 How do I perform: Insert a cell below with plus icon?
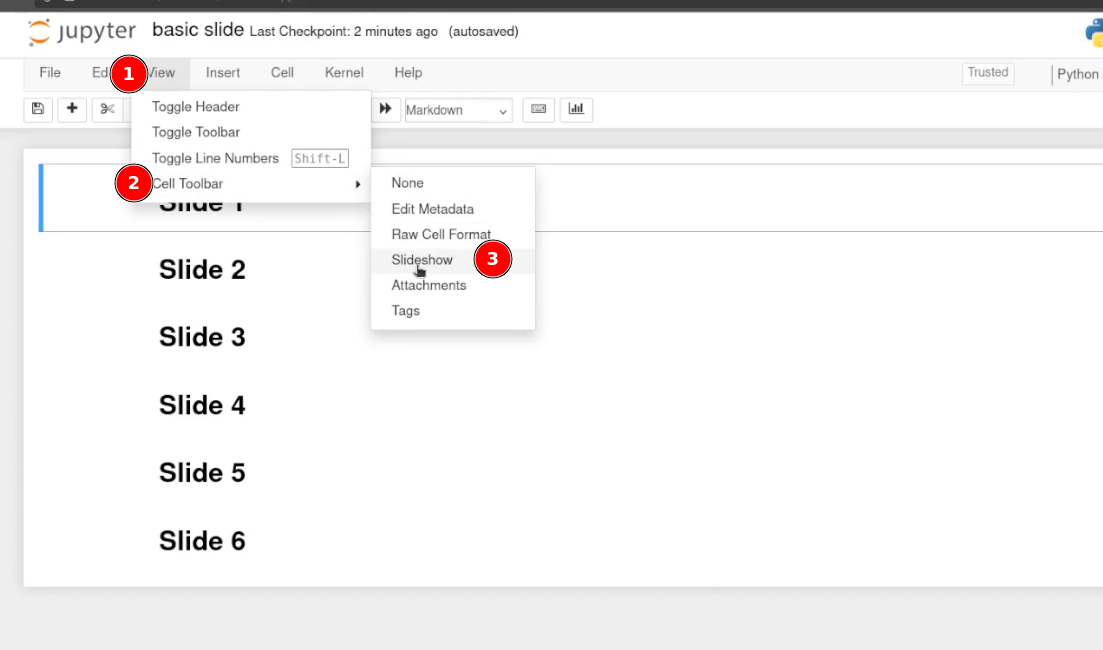coord(72,109)
